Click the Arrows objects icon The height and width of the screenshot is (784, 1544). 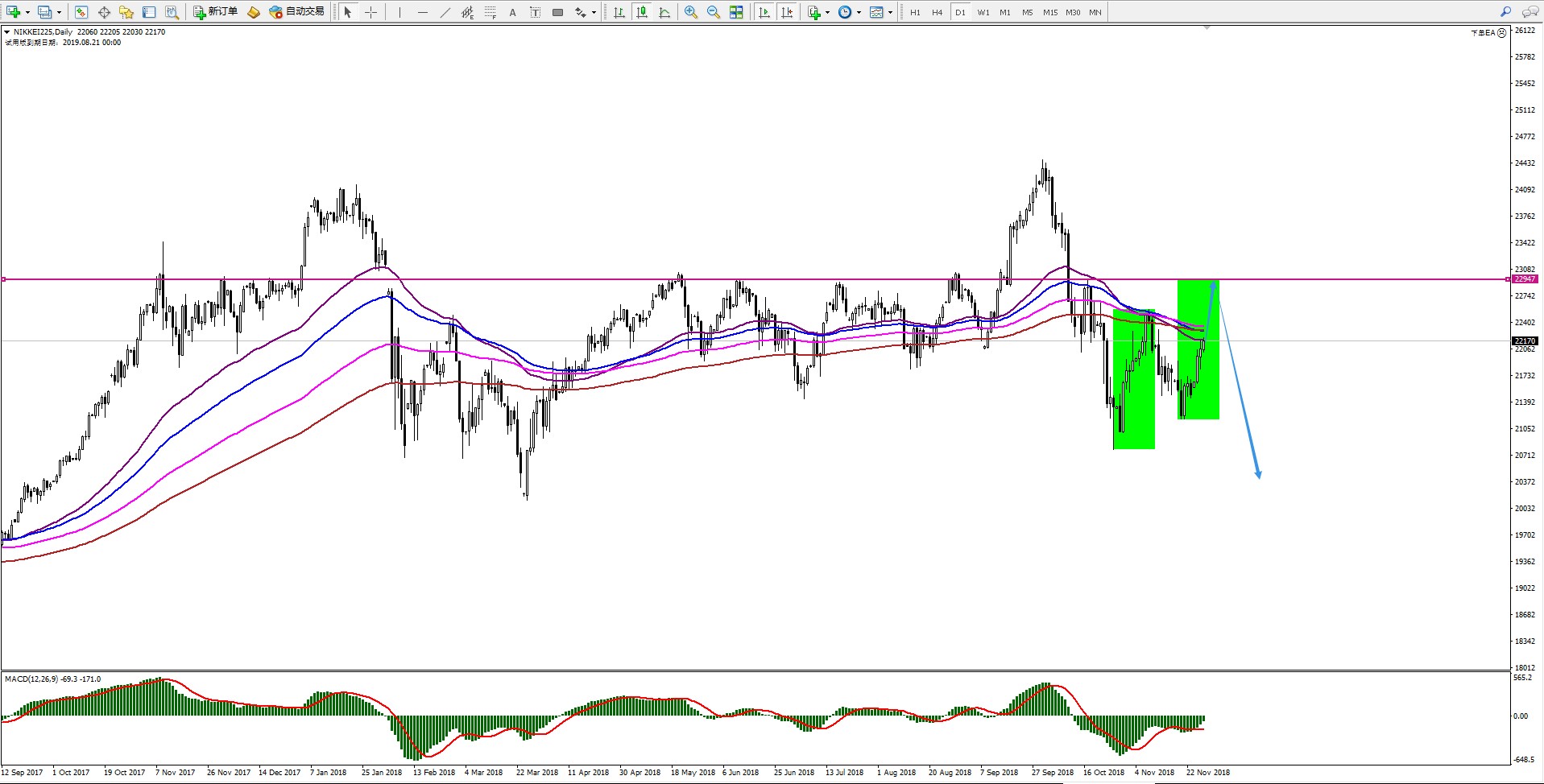pyautogui.click(x=580, y=12)
